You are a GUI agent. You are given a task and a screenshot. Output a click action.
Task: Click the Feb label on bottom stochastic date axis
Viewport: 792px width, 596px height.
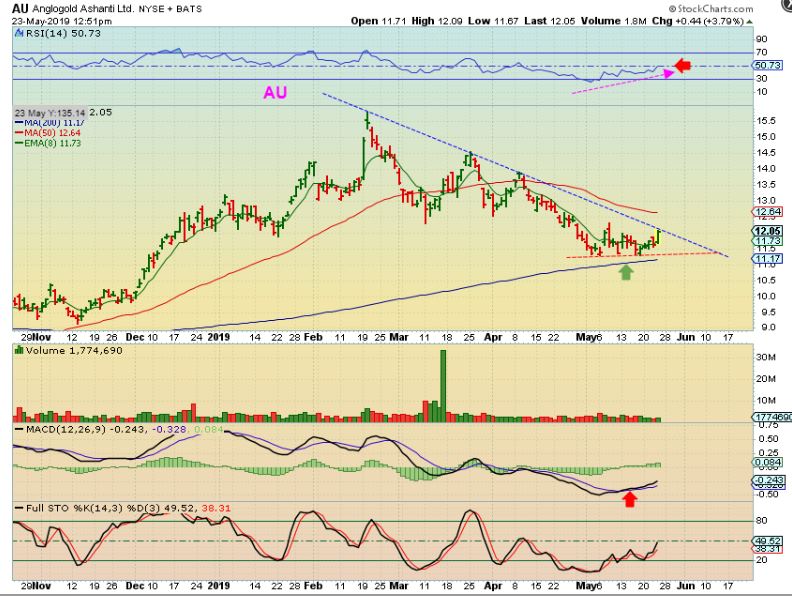(x=313, y=586)
